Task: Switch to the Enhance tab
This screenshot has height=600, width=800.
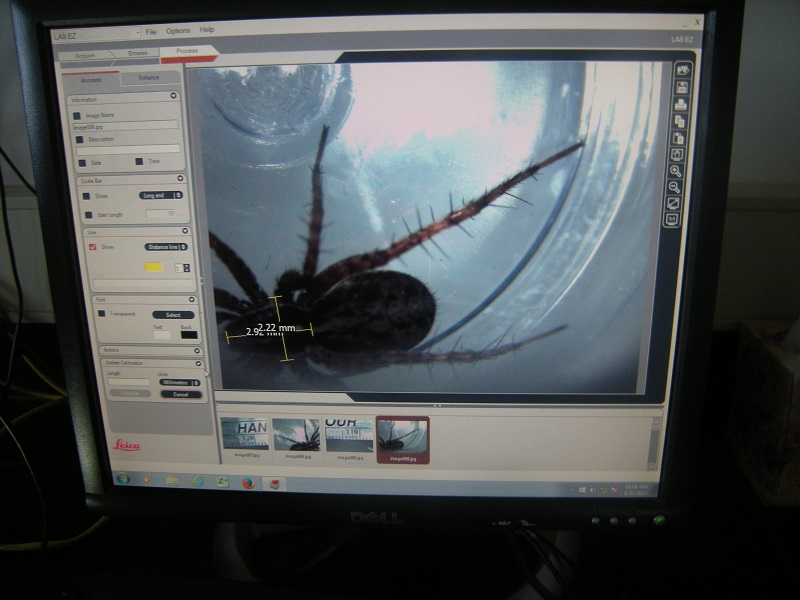Action: coord(148,77)
